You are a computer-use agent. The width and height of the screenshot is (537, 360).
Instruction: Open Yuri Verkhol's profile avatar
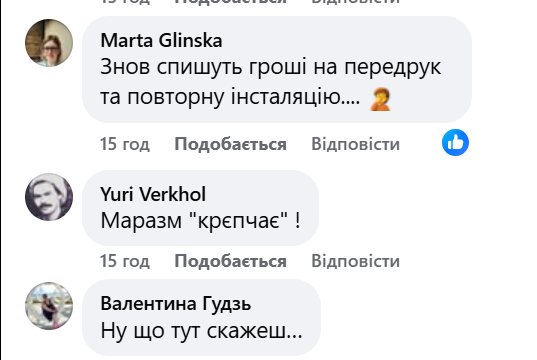(x=49, y=197)
